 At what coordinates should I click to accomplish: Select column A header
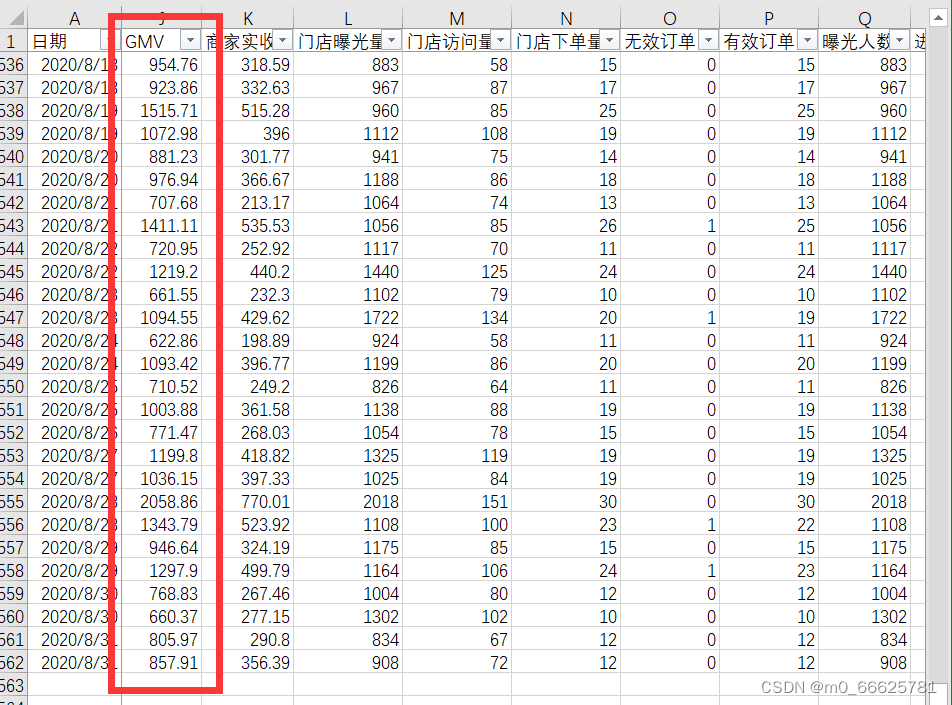coord(75,19)
